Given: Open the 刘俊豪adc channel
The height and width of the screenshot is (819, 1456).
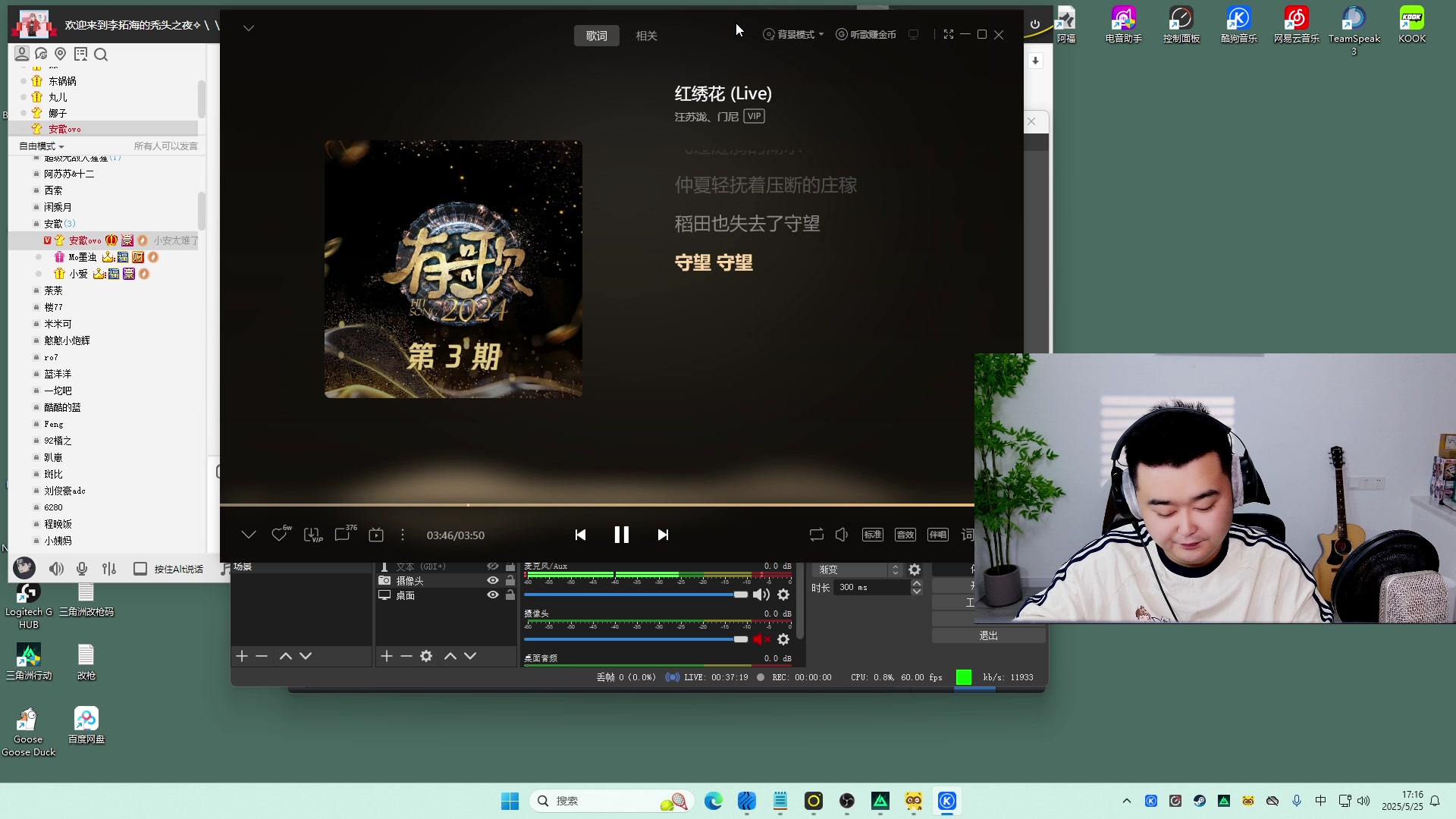Looking at the screenshot, I should (64, 491).
